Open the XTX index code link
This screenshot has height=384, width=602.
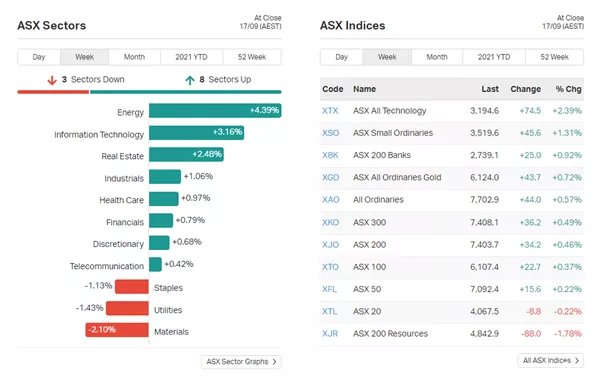[330, 111]
